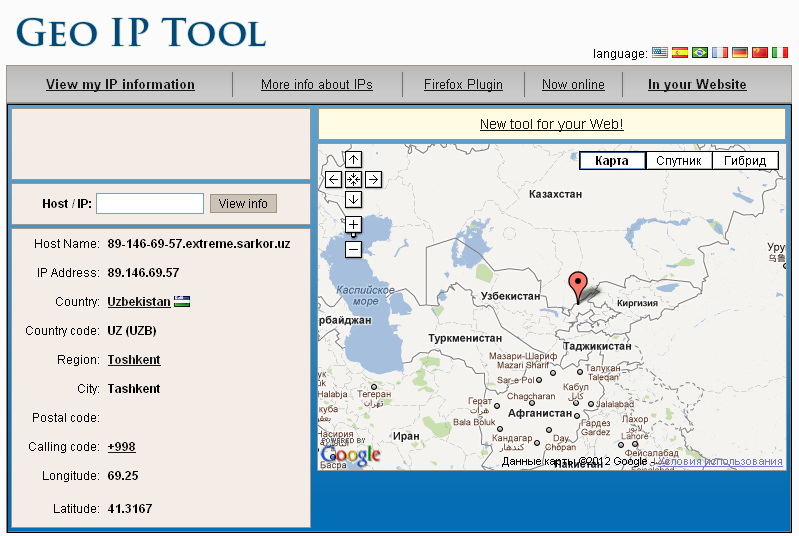The width and height of the screenshot is (799, 536).
Task: Follow the Uzbekistan country link
Action: point(139,302)
